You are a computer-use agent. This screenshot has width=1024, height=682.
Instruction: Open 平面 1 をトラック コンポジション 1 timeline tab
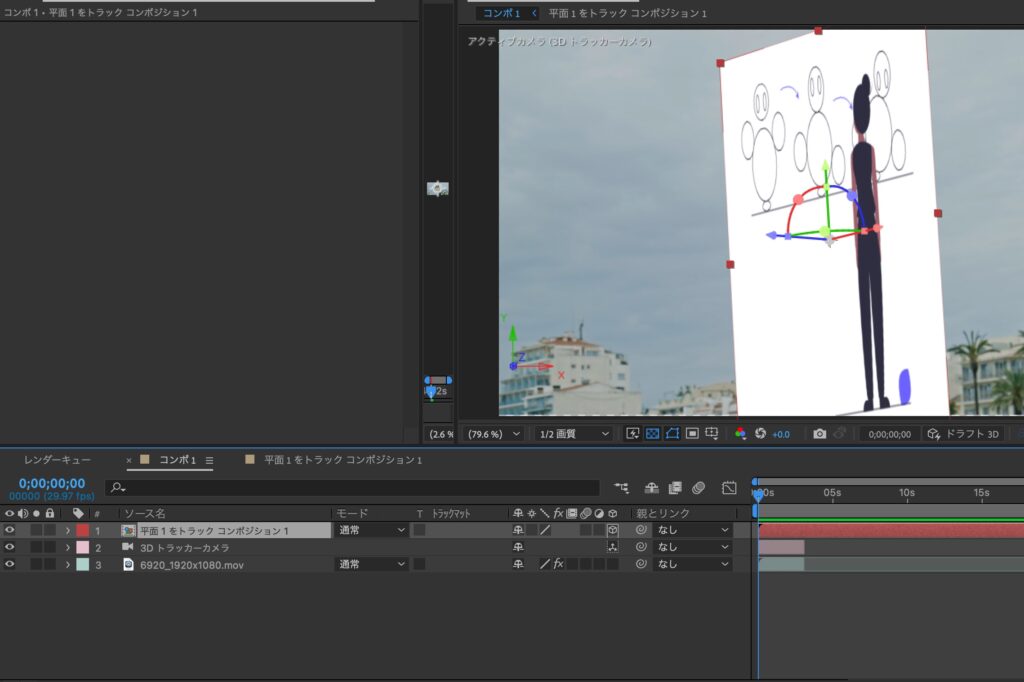(342, 460)
